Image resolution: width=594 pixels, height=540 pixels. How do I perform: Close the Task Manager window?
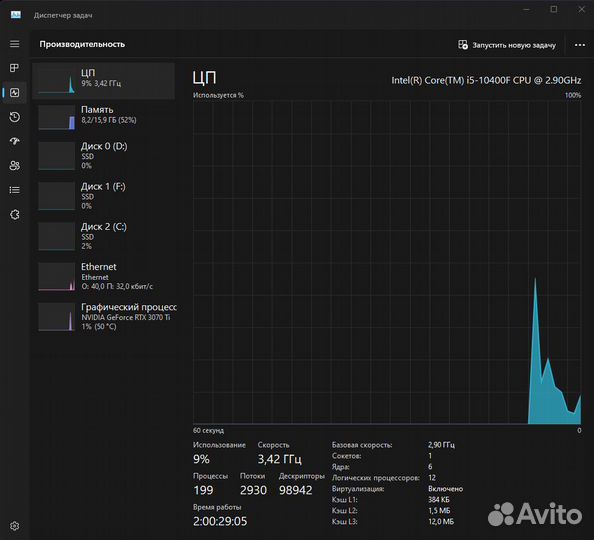[581, 9]
